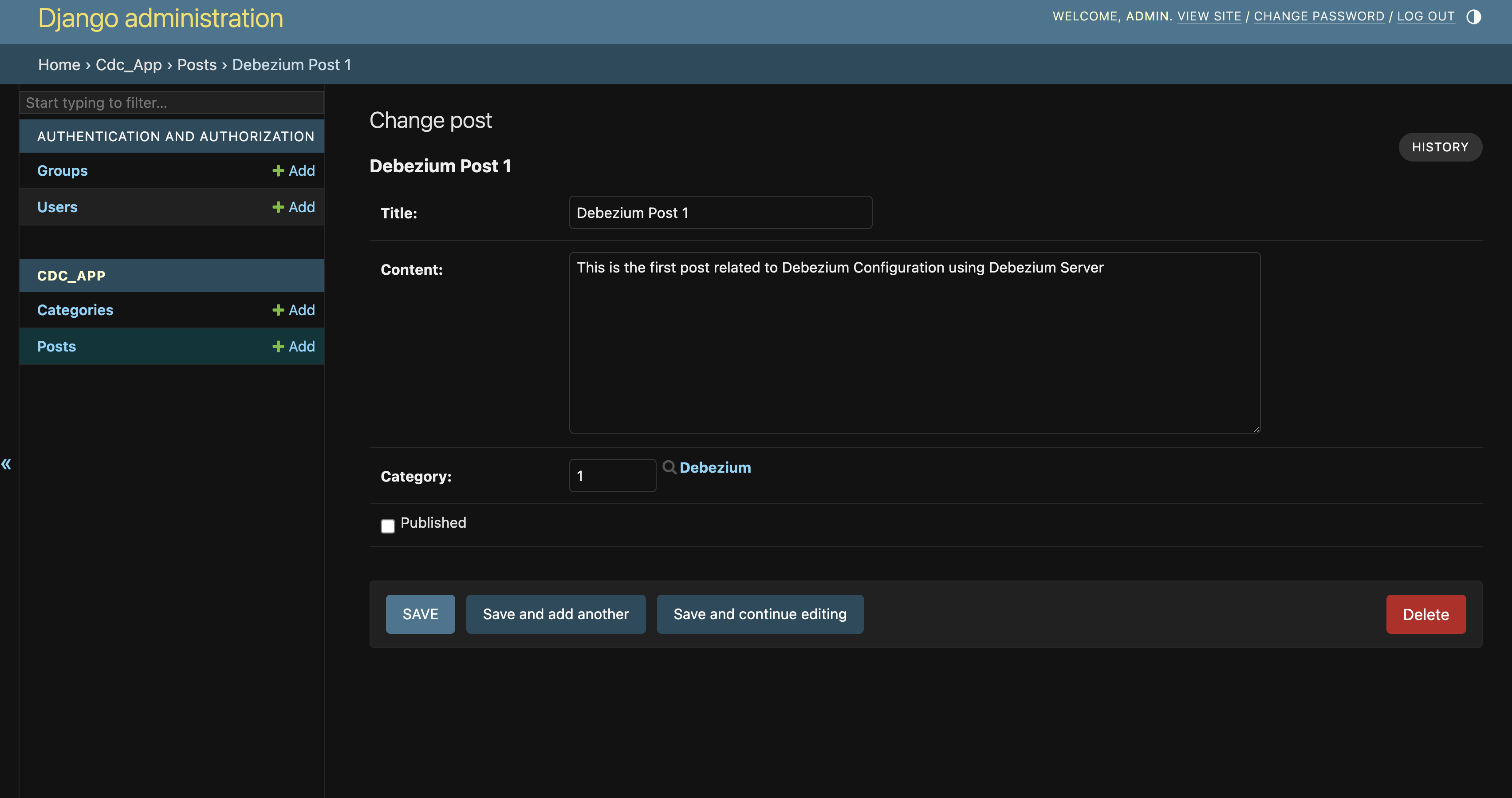Open the CDC_APP section header
The height and width of the screenshot is (798, 1512).
click(71, 276)
